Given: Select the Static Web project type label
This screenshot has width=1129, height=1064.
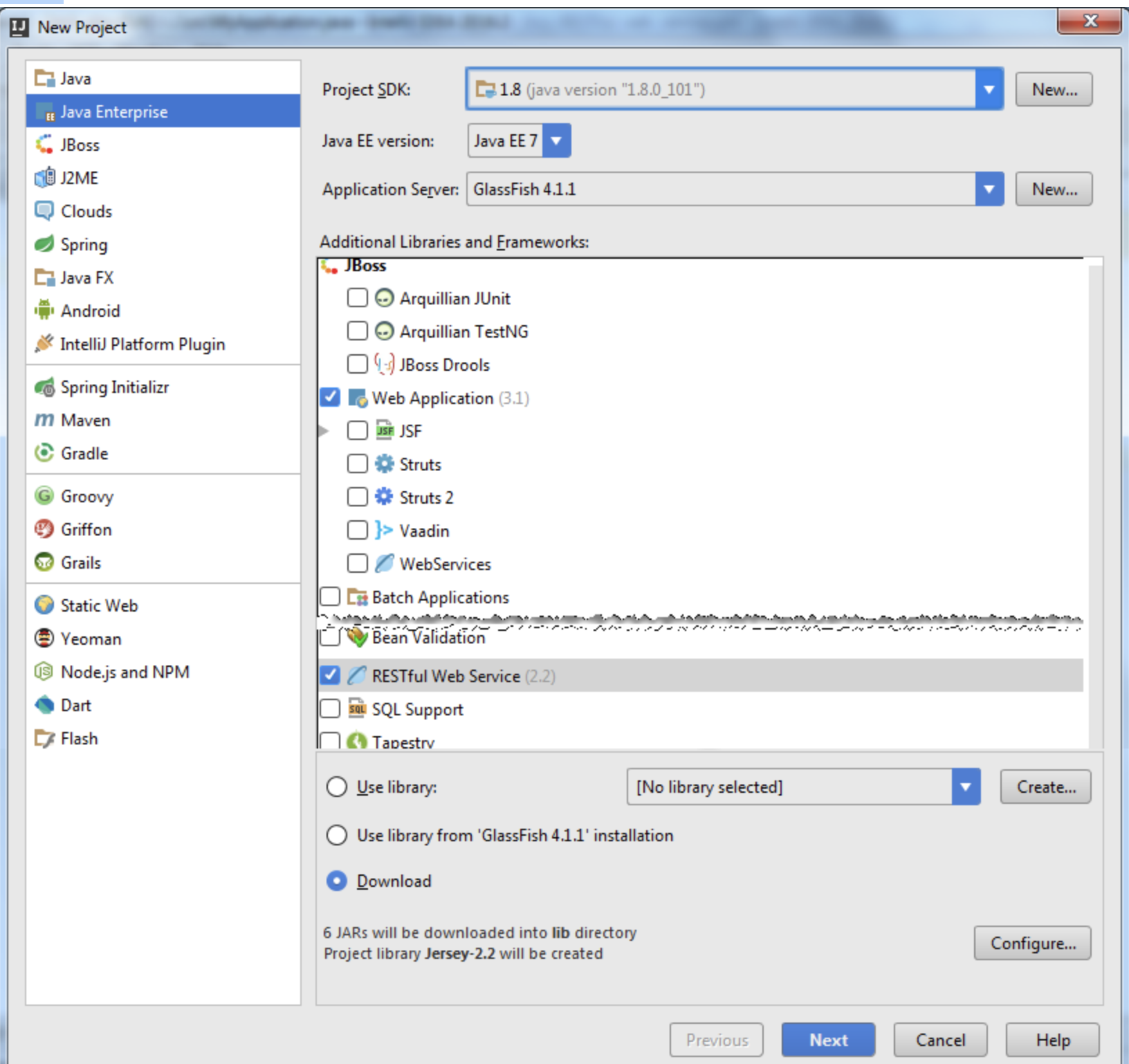Looking at the screenshot, I should click(x=100, y=605).
